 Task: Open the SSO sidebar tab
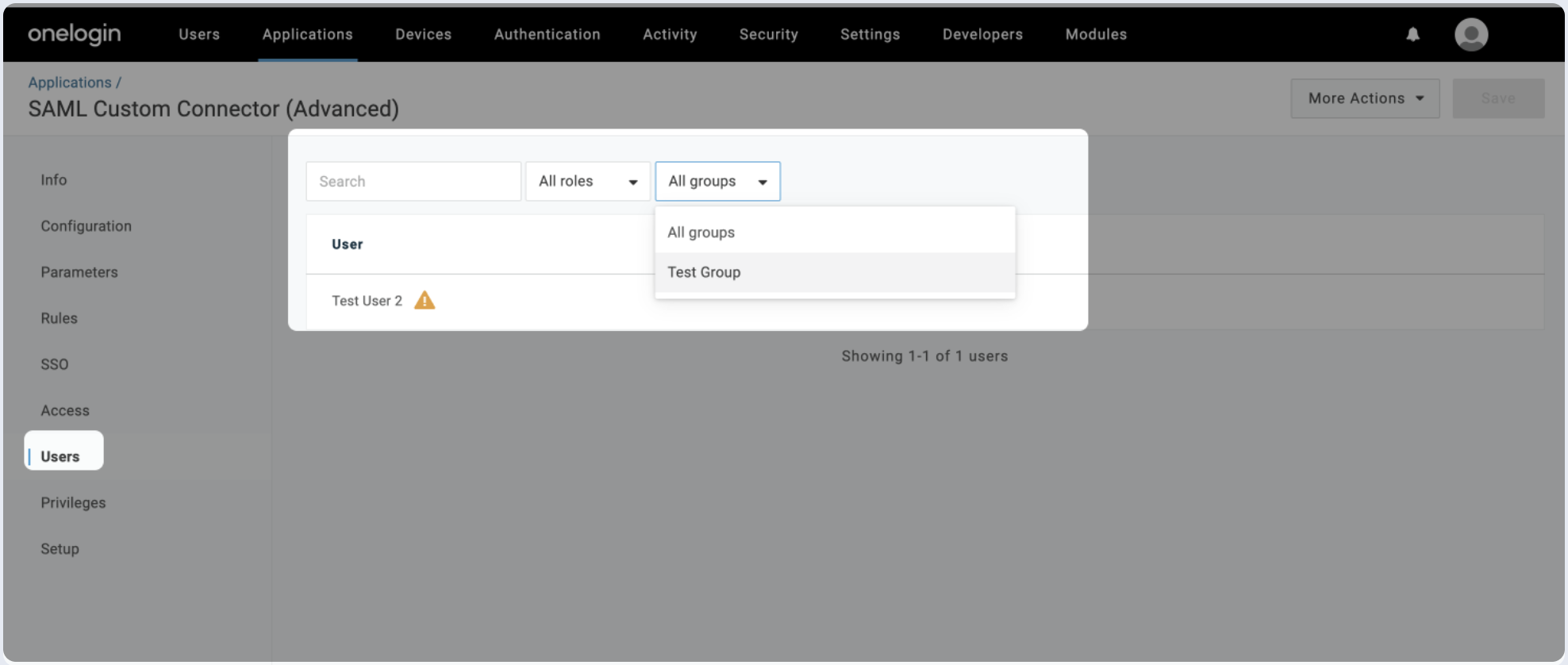(55, 364)
